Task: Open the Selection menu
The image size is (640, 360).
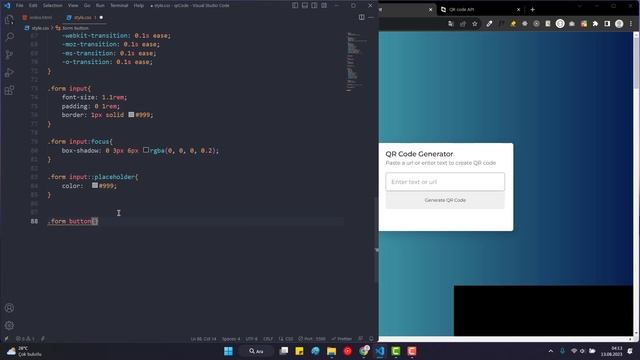Action: tap(53, 5)
